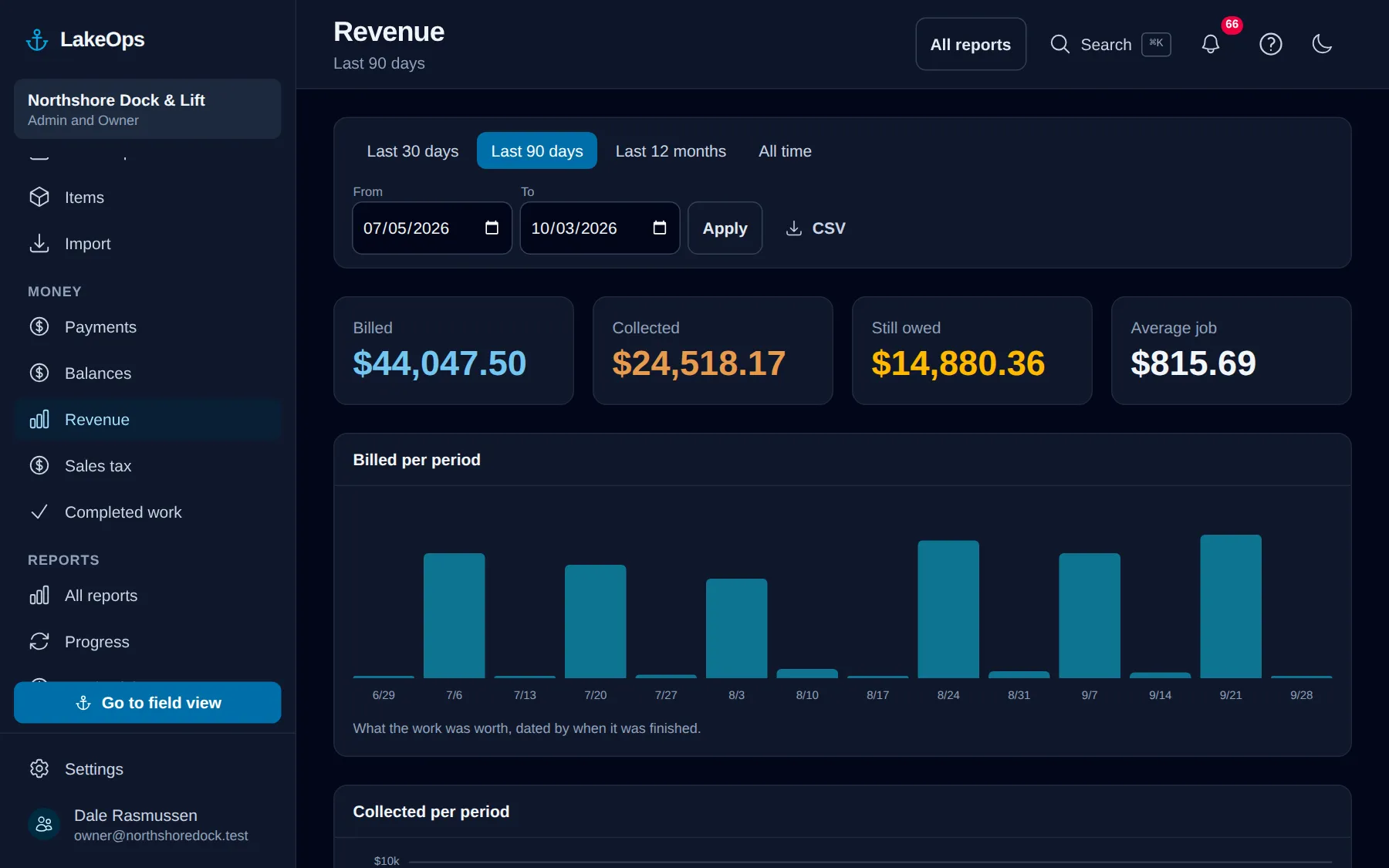Open All reports in the sidebar
Image resolution: width=1389 pixels, height=868 pixels.
tap(147, 596)
